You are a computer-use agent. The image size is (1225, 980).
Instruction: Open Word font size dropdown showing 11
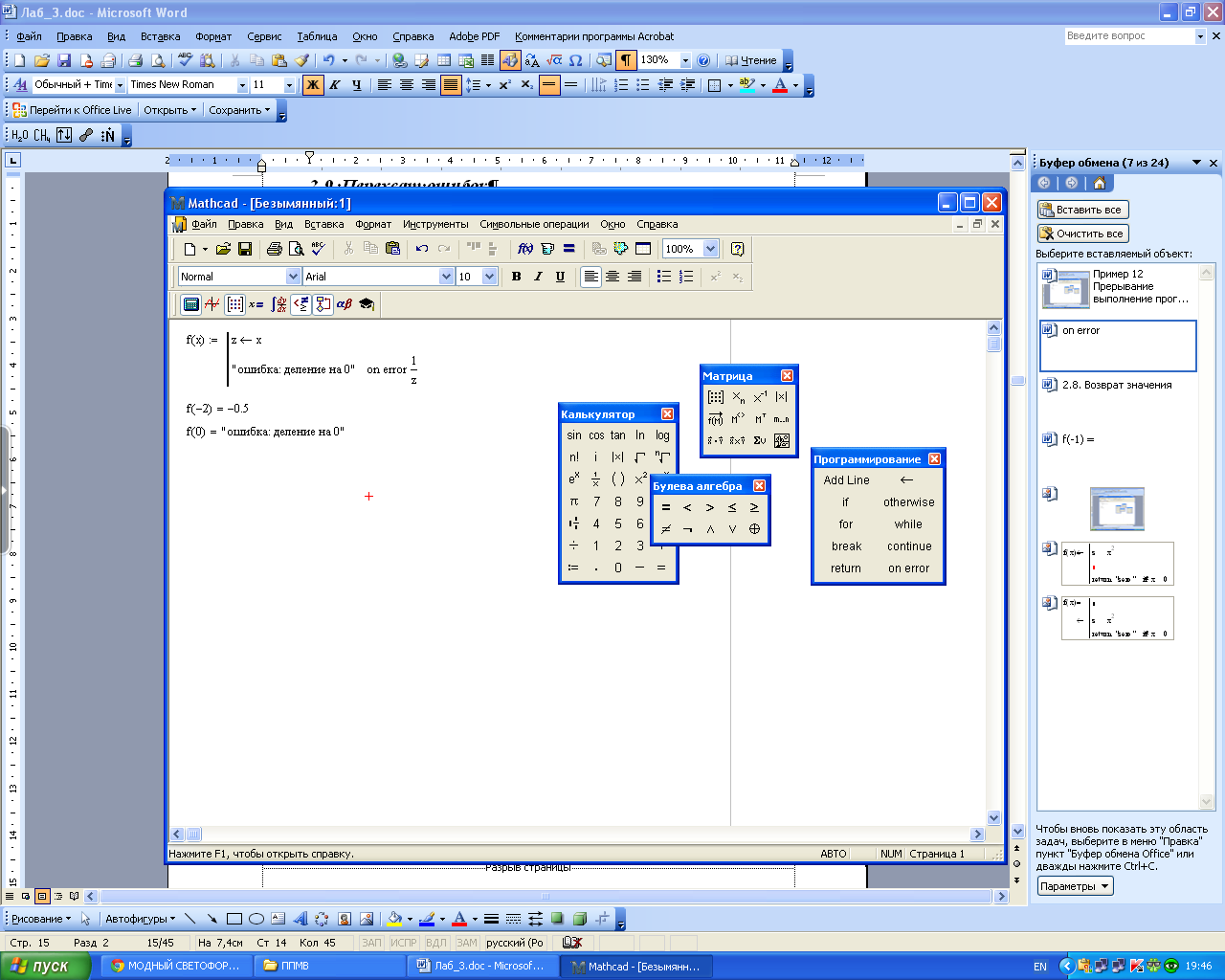(x=289, y=85)
